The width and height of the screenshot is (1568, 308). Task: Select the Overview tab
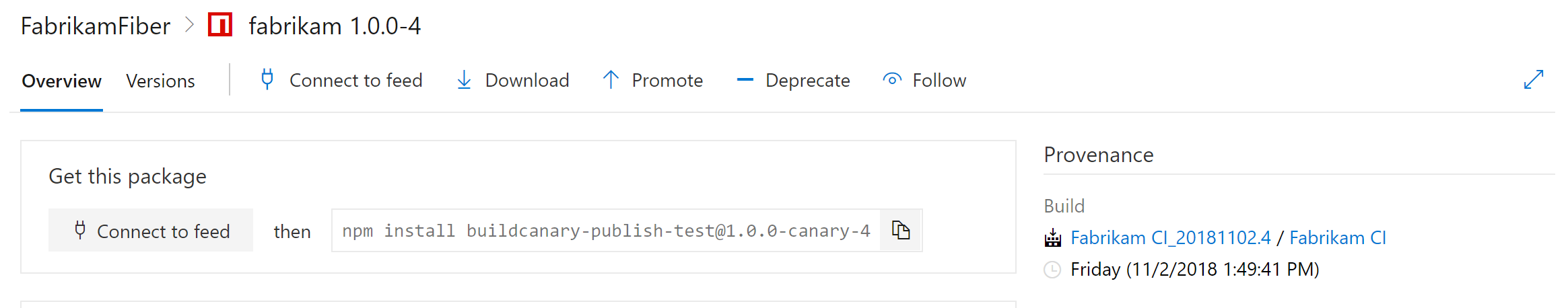pos(61,81)
